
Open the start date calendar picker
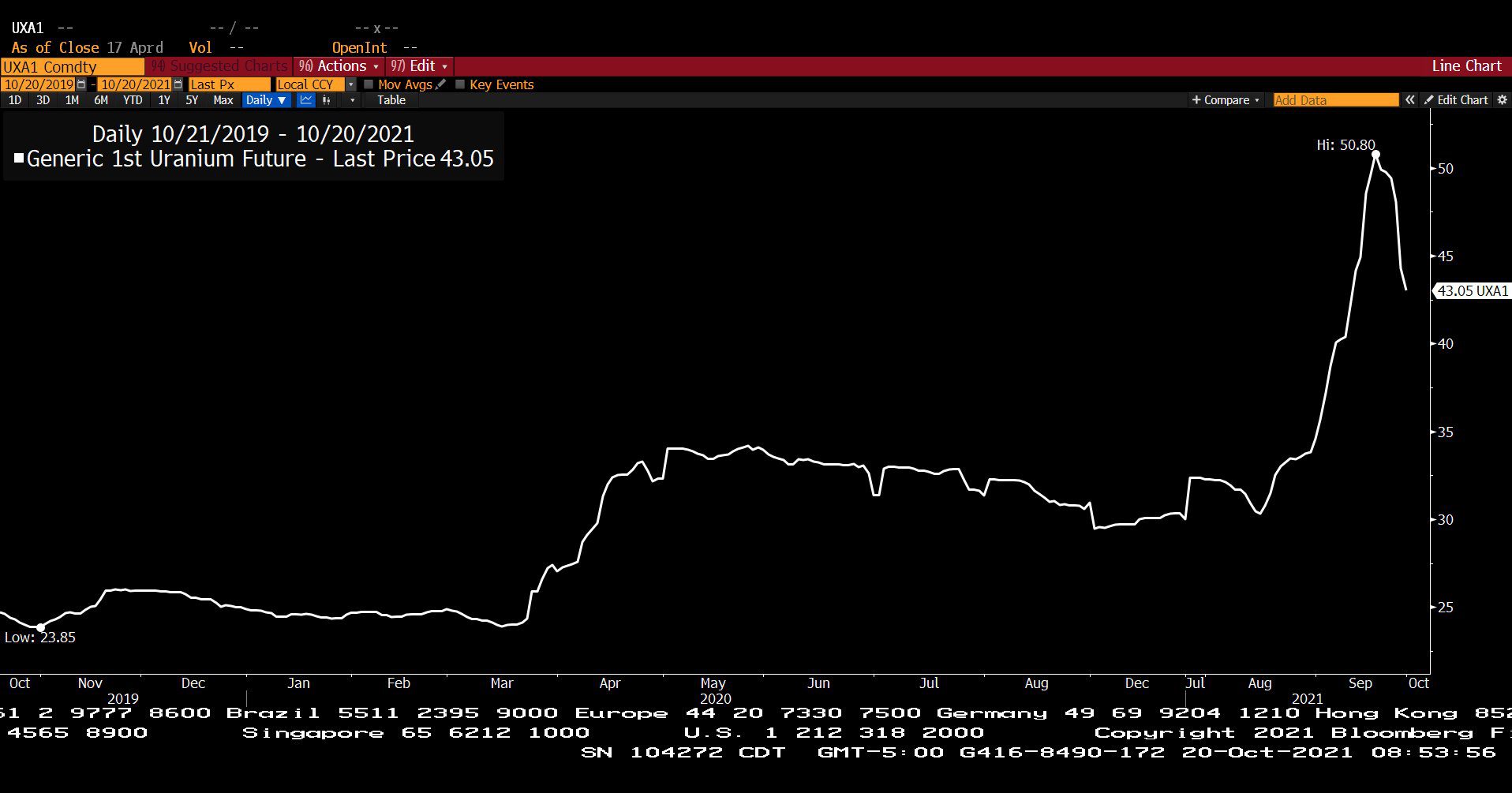pyautogui.click(x=81, y=84)
